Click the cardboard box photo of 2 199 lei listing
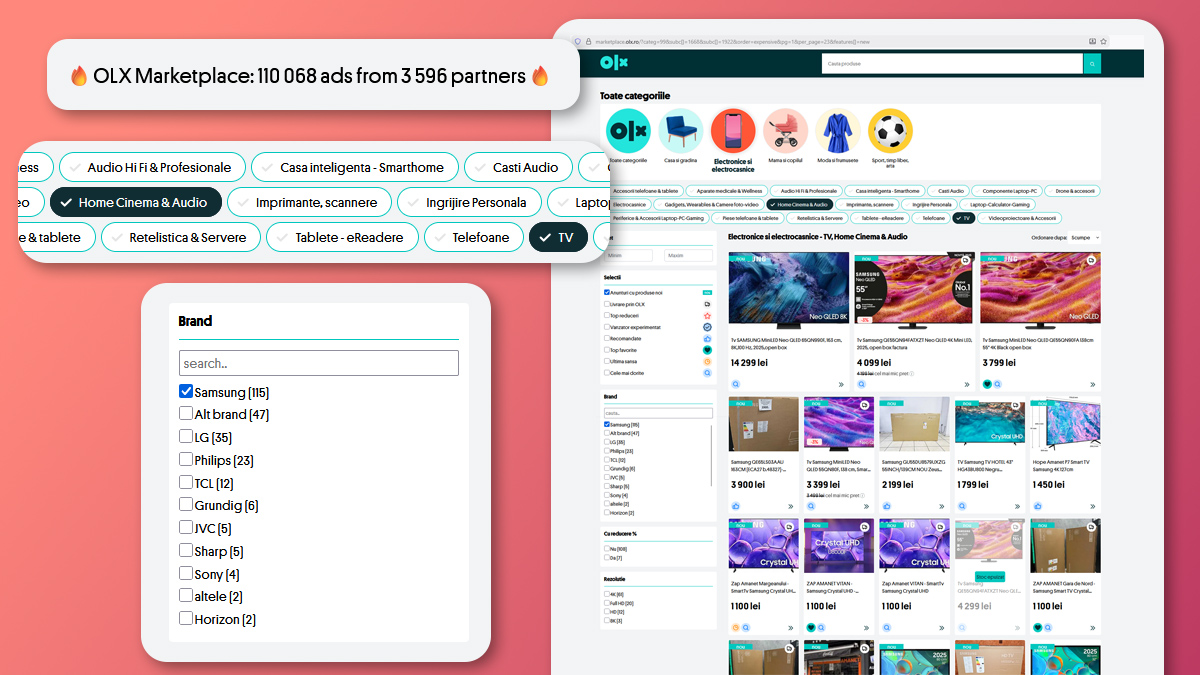Viewport: 1200px width, 675px height. [x=914, y=424]
